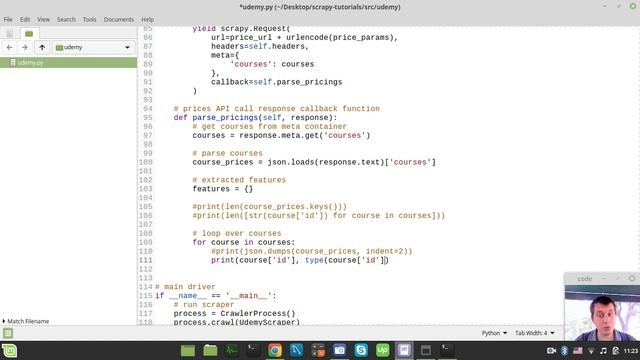This screenshot has width=640, height=360.
Task: Open the terminal icon beside system monitor
Action: coord(253,351)
